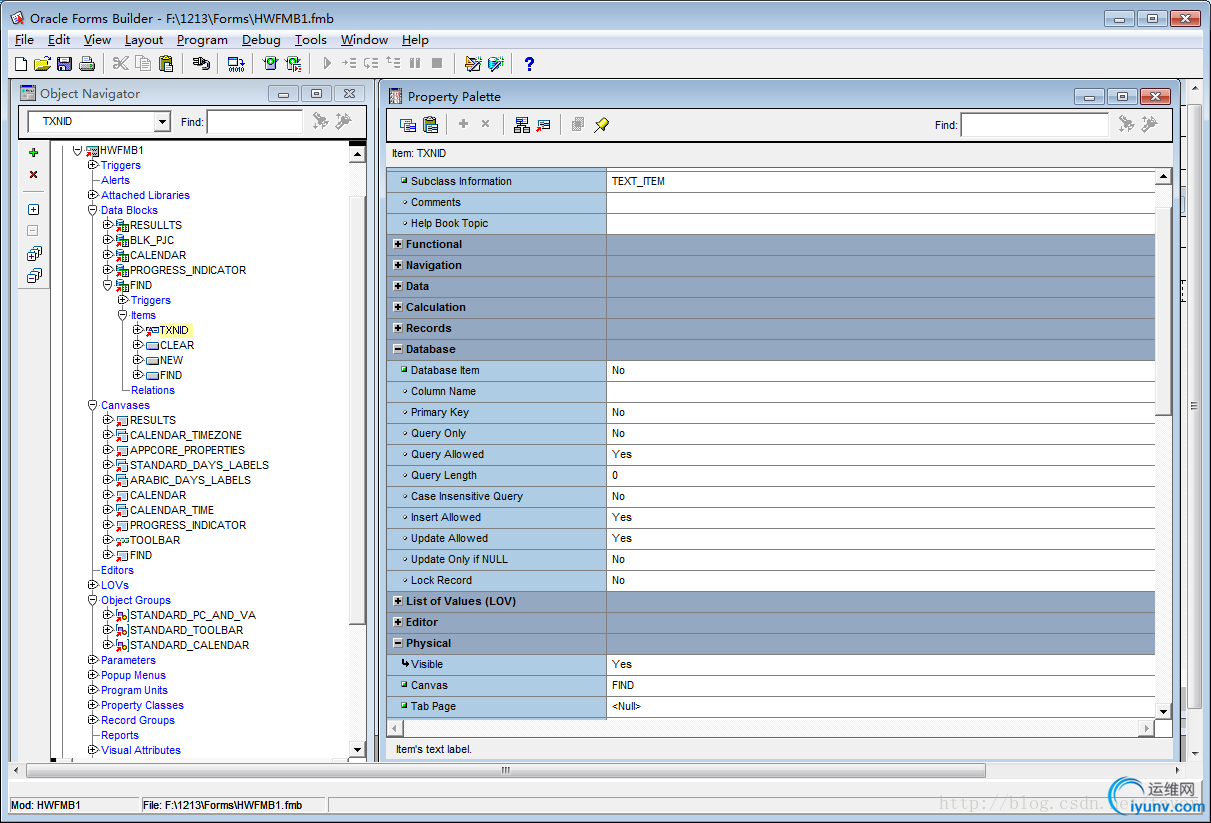Screen dimensions: 1211x823
Task: Click the Collapse All icon in navigator side toolbar
Action: click(33, 276)
